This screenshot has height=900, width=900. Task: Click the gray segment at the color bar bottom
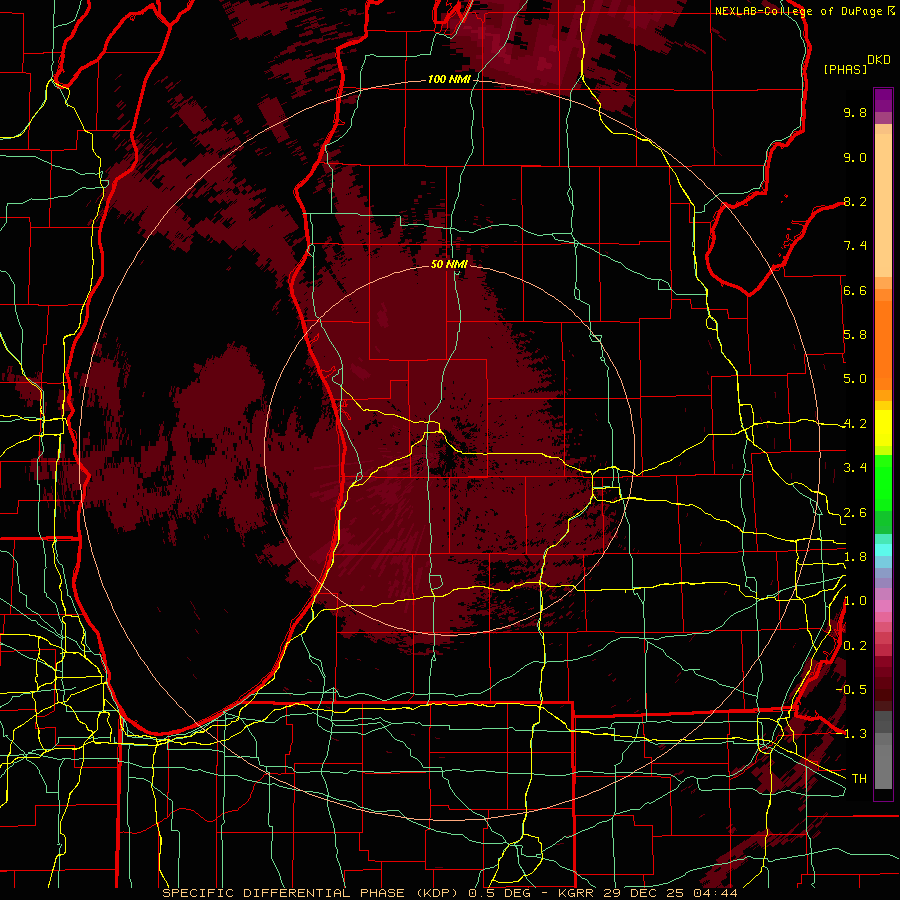click(883, 750)
